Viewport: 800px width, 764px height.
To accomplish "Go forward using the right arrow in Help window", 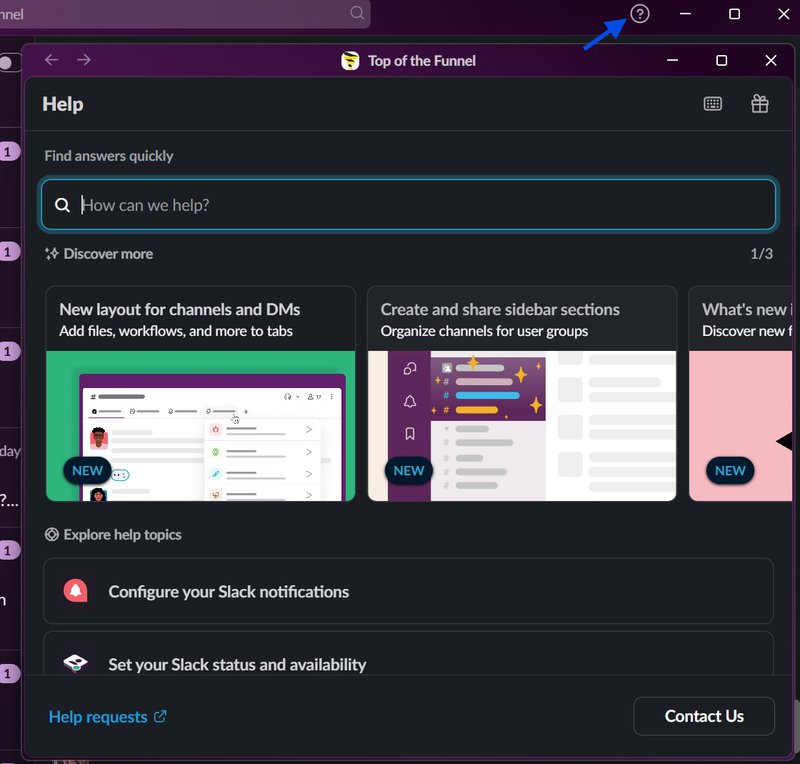I will (84, 60).
